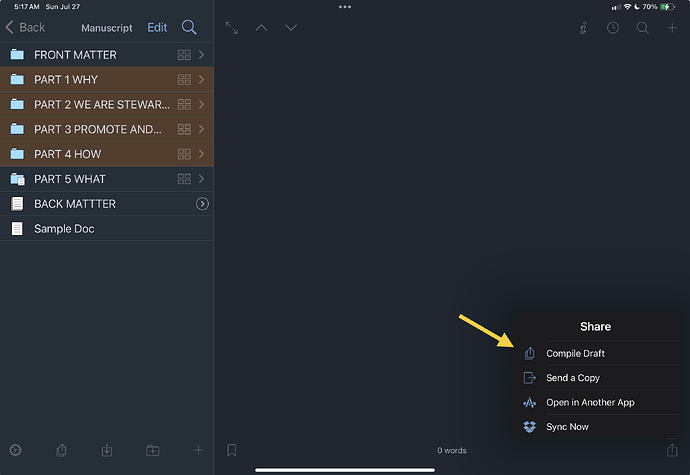Show corkboard for PART 5 WHAT

click(184, 179)
